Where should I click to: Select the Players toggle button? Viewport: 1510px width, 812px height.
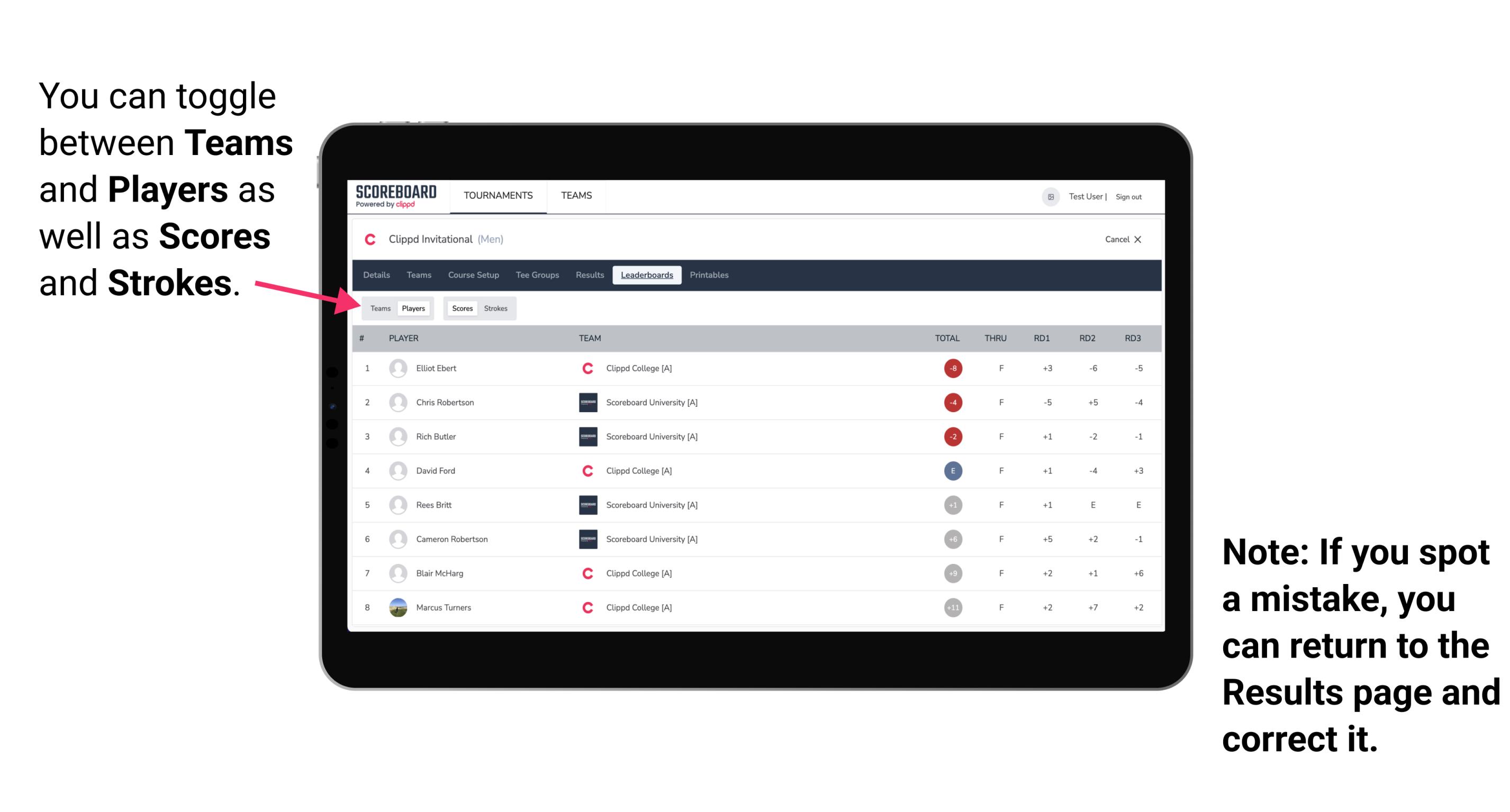(x=413, y=308)
